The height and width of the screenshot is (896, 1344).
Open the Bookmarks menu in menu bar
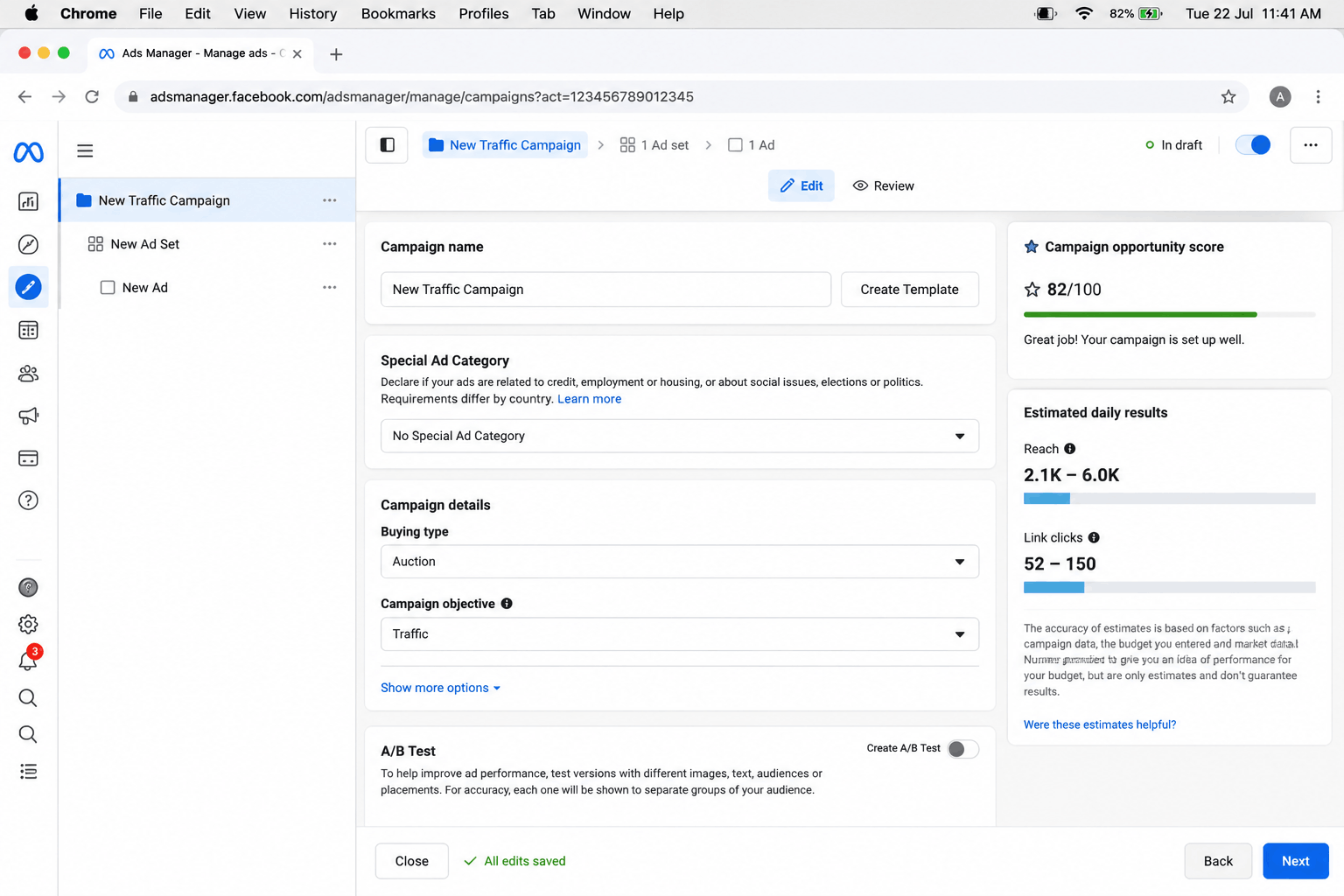(398, 13)
